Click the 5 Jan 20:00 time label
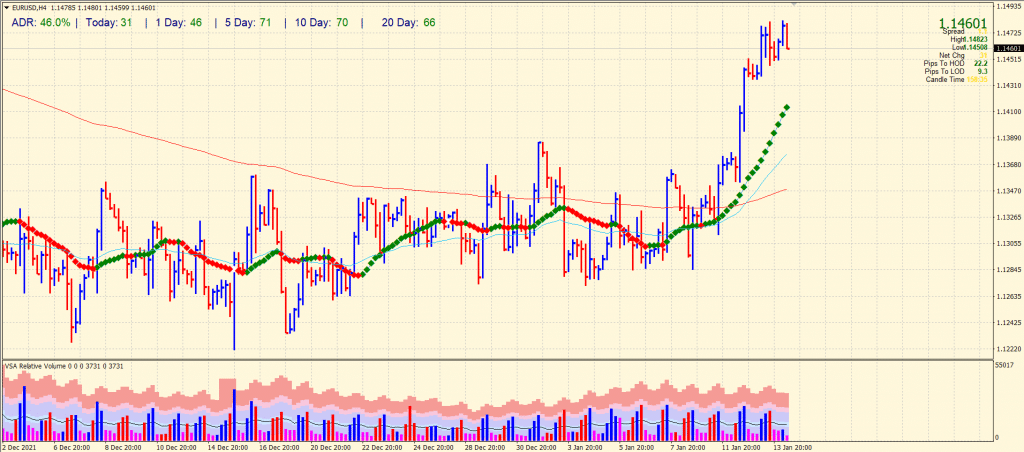 pos(637,448)
